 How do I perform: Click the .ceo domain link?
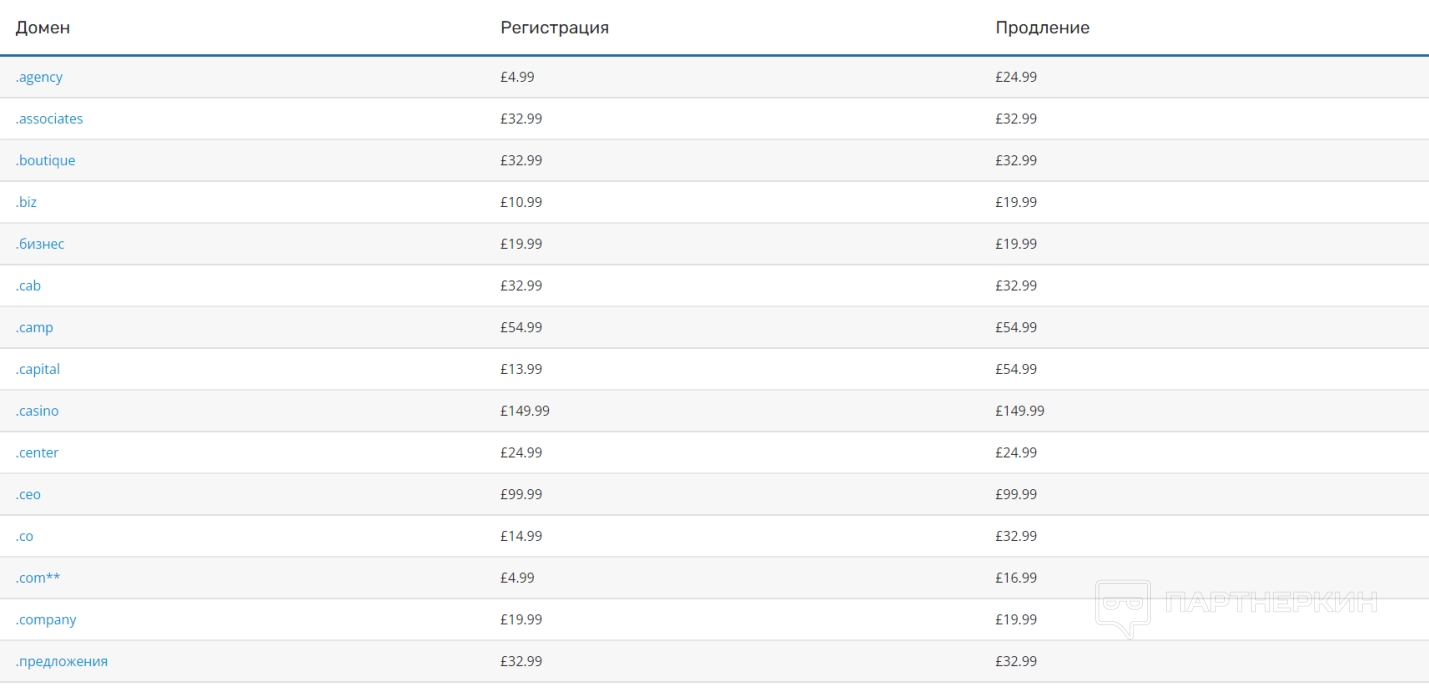pos(28,495)
